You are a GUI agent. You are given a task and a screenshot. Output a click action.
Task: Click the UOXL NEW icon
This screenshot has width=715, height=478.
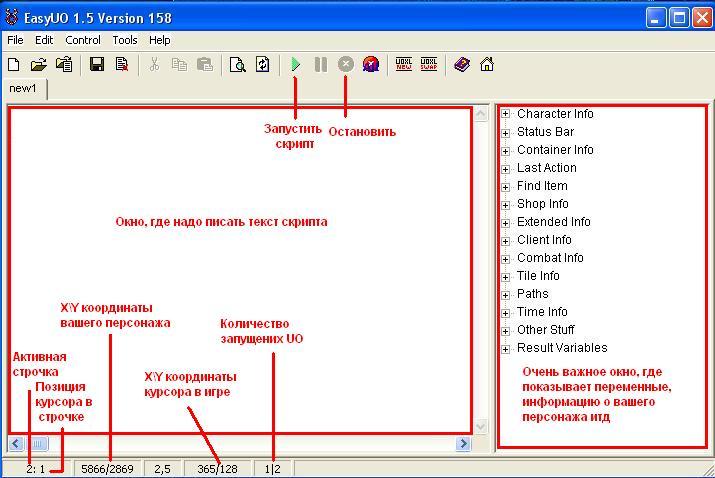click(404, 64)
